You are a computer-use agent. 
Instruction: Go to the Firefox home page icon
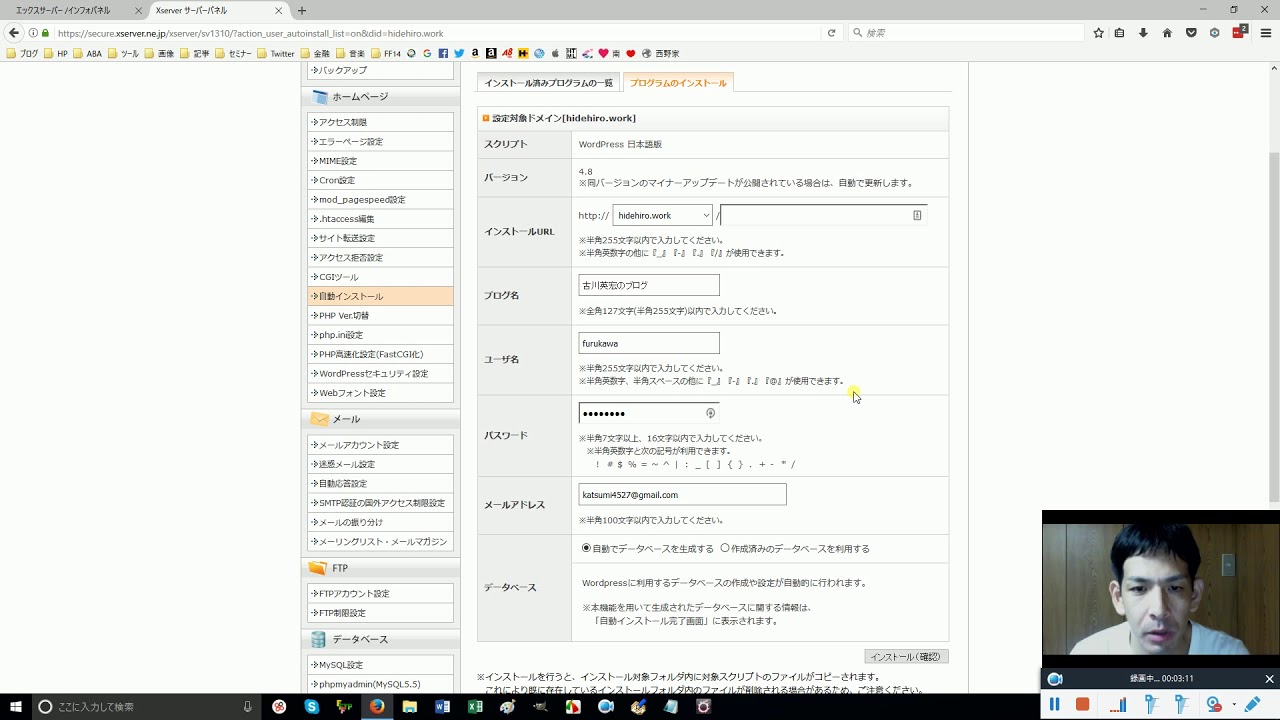1167,33
